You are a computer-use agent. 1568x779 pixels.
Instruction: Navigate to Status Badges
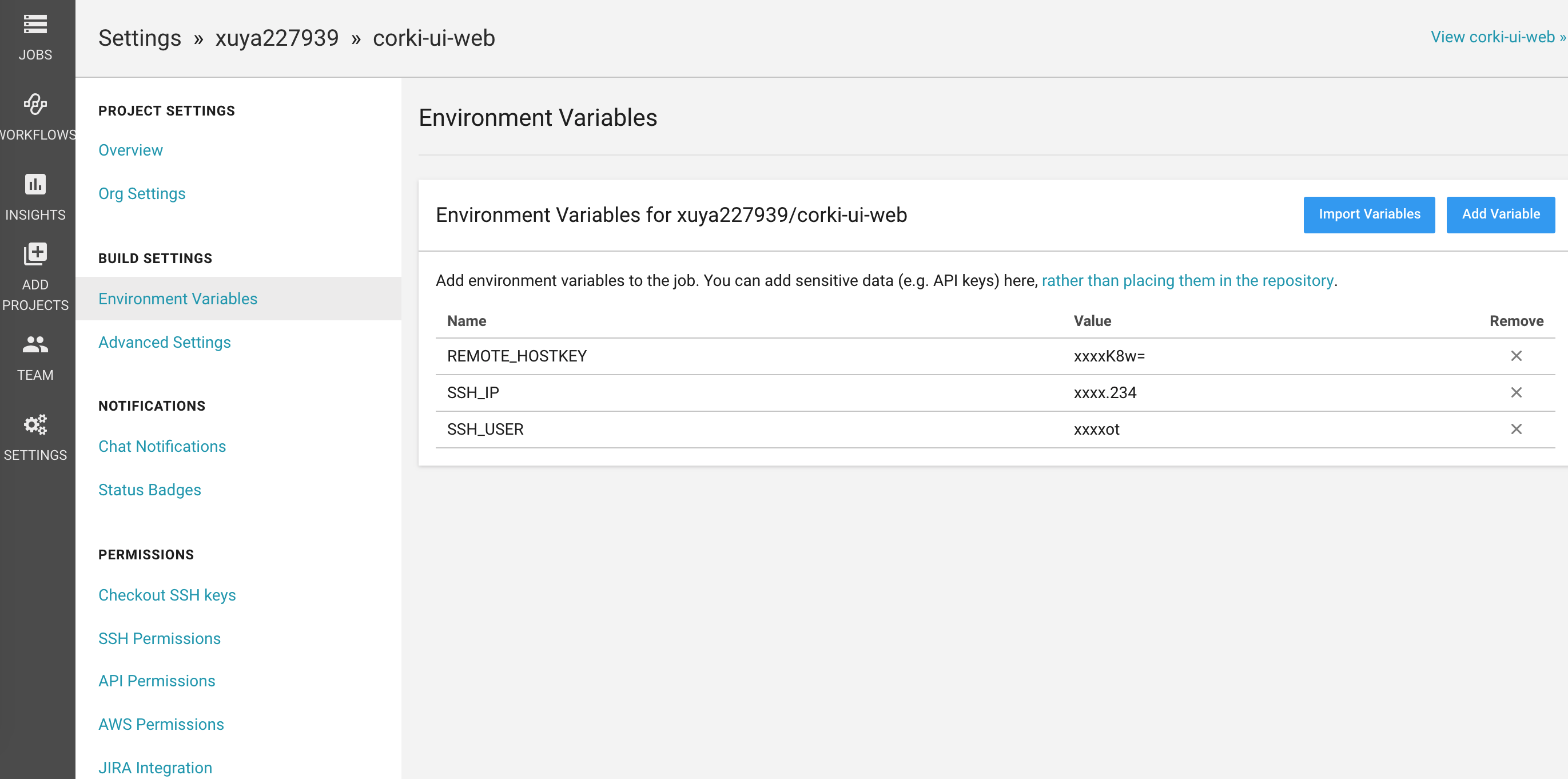click(x=149, y=490)
